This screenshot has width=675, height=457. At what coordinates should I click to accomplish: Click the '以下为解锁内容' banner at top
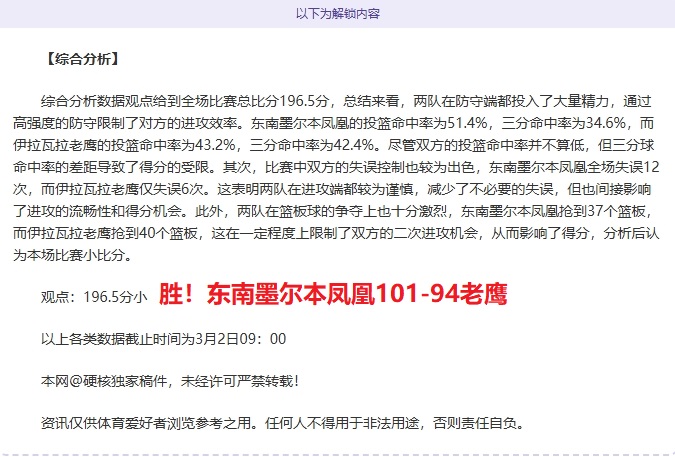point(337,14)
